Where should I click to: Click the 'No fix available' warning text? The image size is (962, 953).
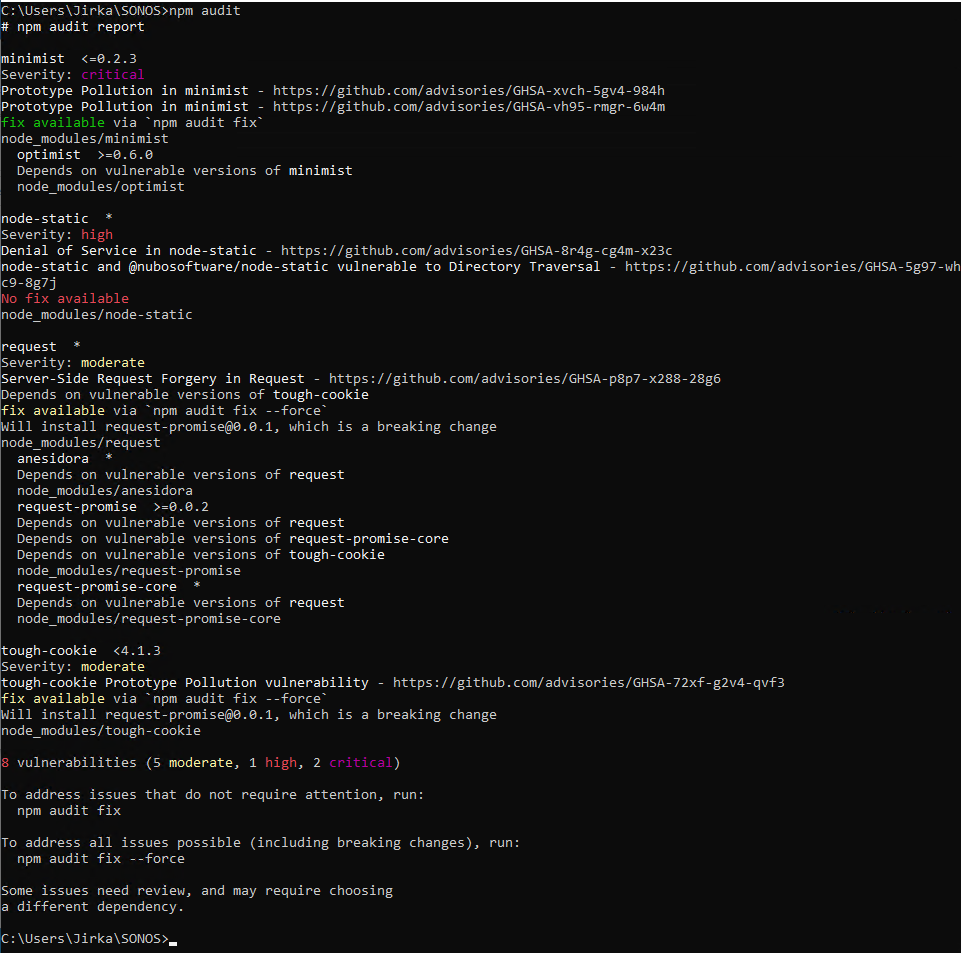64,298
